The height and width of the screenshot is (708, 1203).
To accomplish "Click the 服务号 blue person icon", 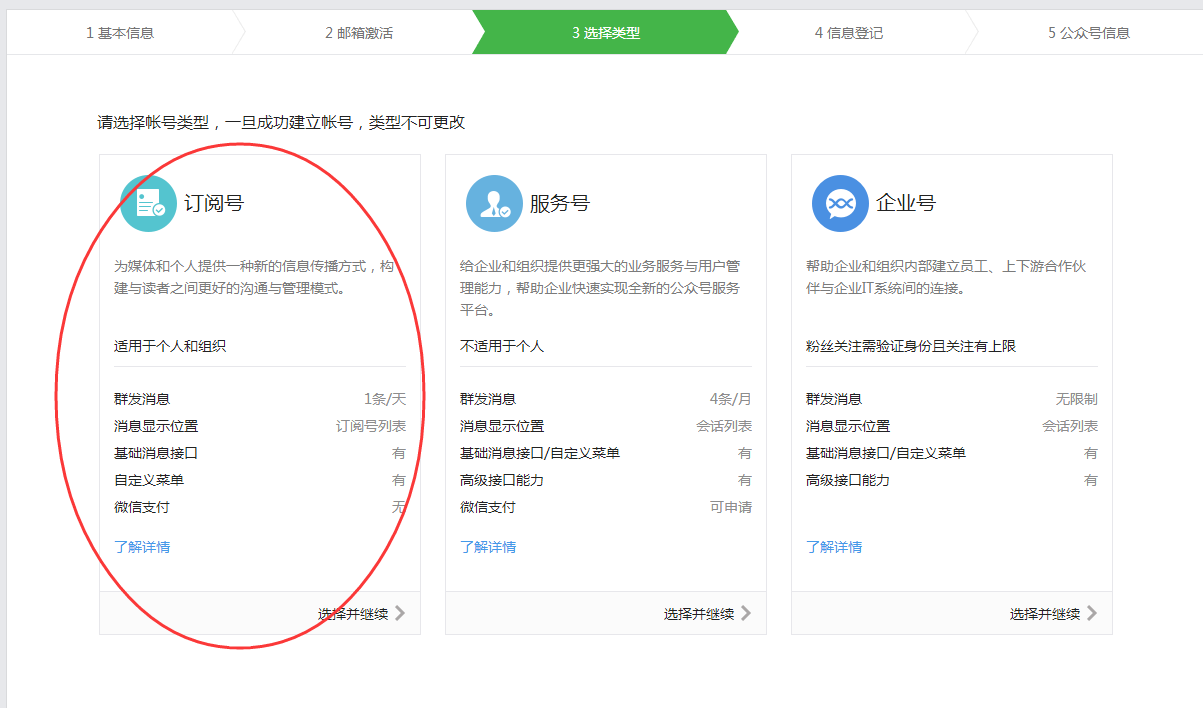I will (494, 203).
